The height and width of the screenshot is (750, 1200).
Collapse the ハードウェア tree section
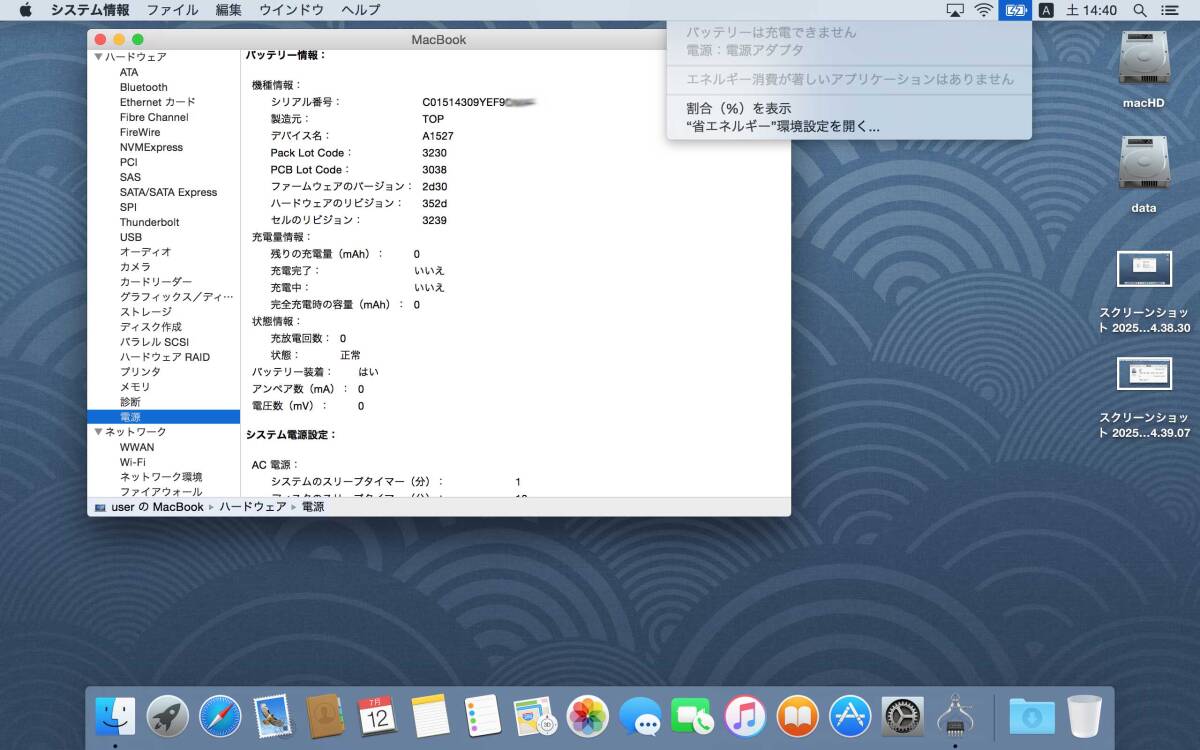click(x=98, y=57)
